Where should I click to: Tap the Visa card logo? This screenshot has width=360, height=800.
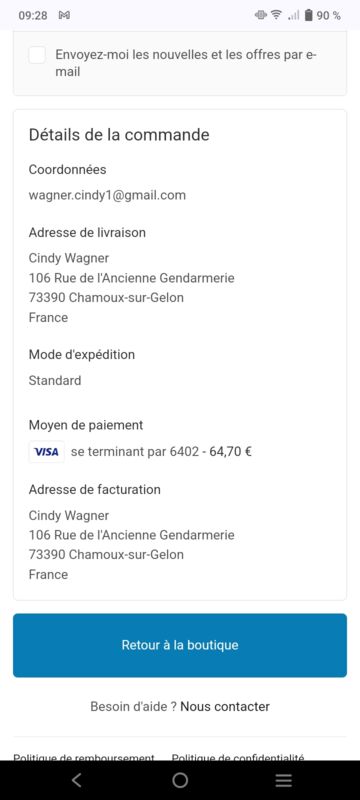[46, 452]
